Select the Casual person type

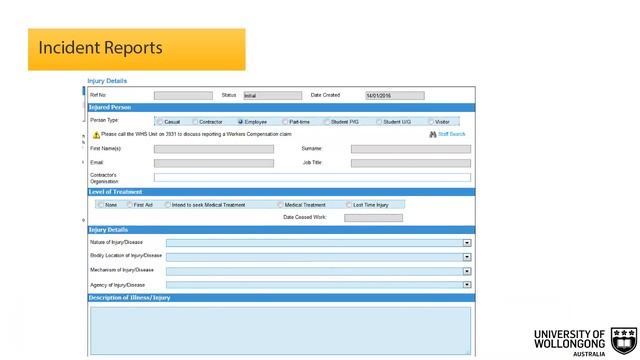coord(160,122)
